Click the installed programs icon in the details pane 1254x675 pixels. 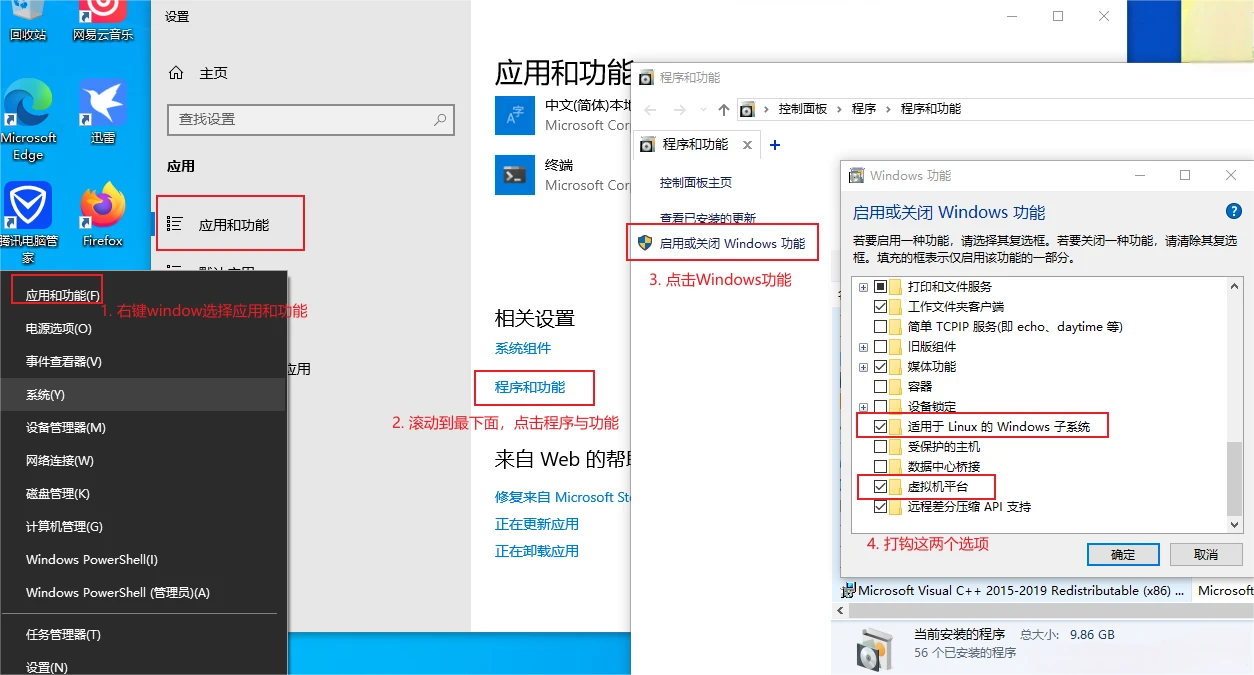coord(874,648)
